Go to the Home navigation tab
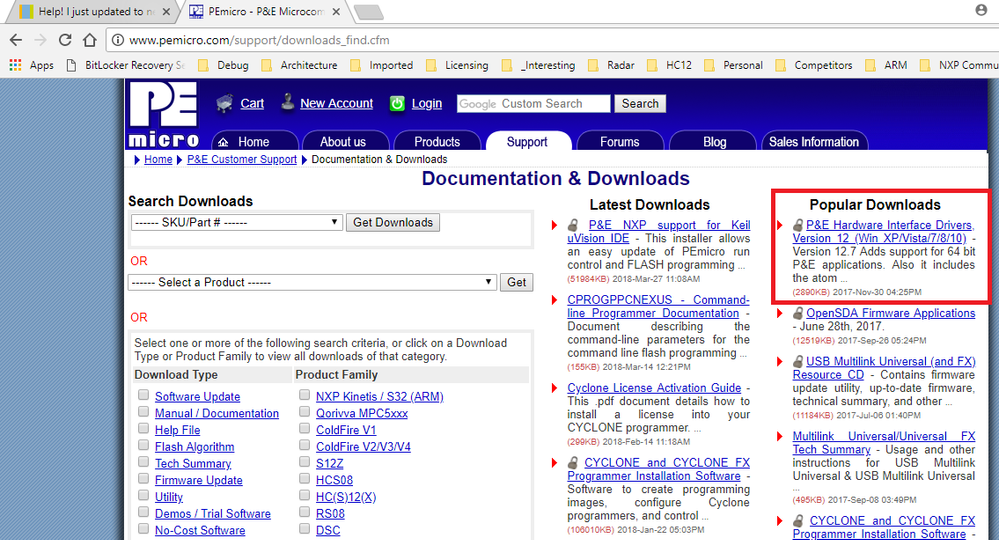This screenshot has height=540, width=999. point(255,141)
